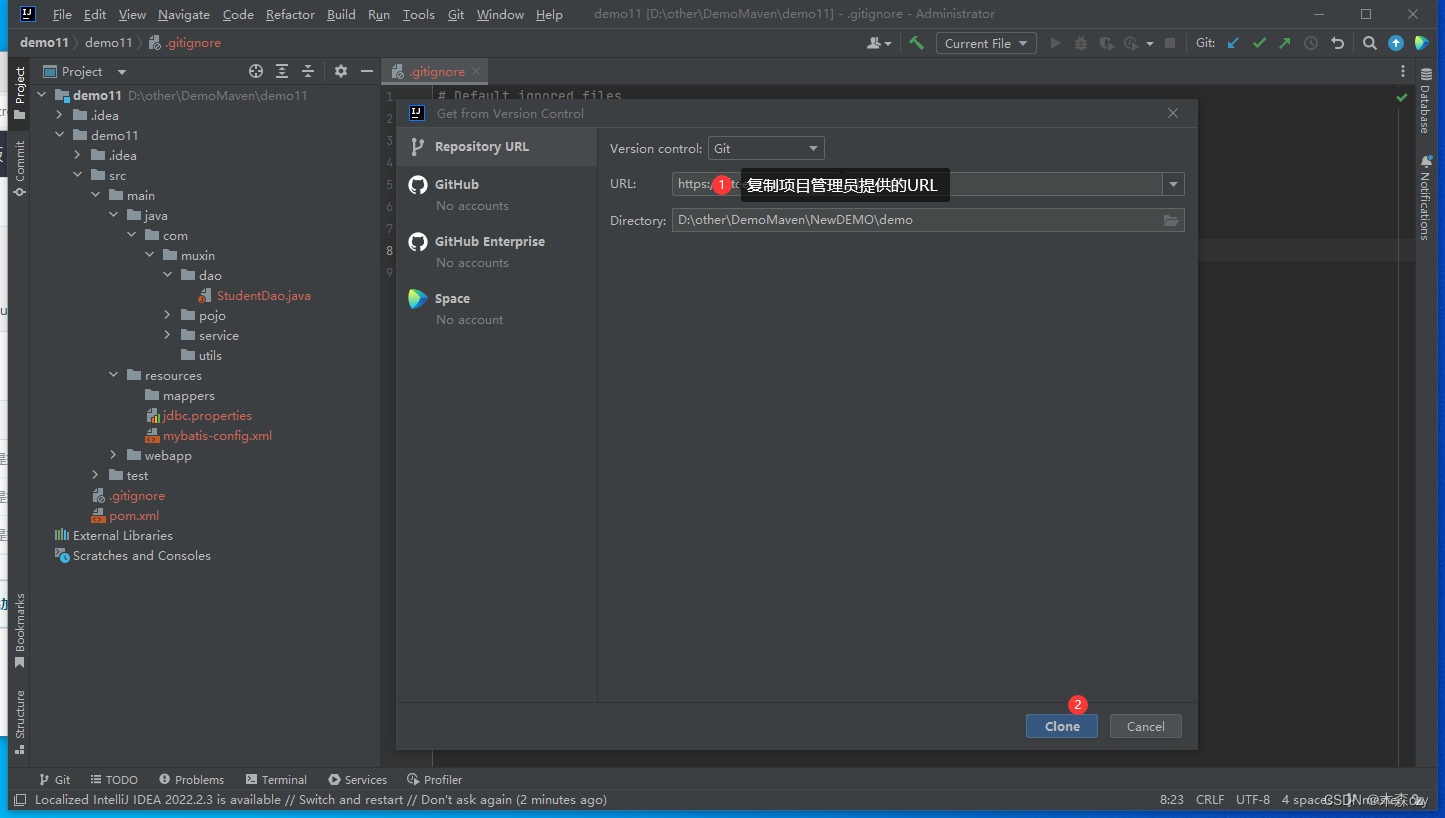Image resolution: width=1445 pixels, height=818 pixels.
Task: Click UTF-8 encoding in status bar
Action: point(1253,799)
